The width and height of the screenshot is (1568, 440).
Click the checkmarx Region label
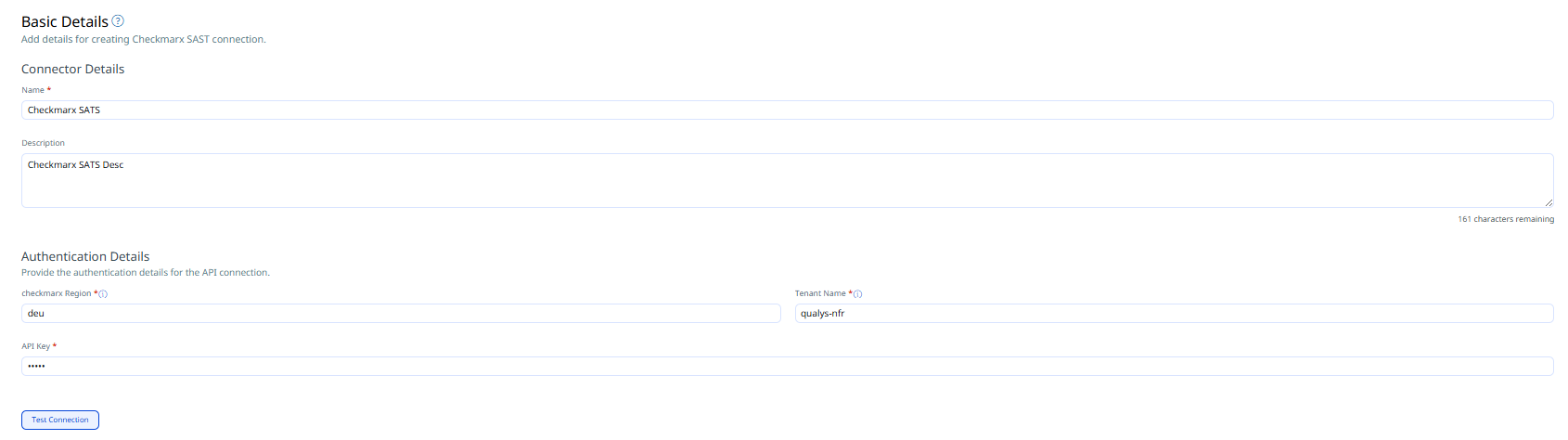57,293
